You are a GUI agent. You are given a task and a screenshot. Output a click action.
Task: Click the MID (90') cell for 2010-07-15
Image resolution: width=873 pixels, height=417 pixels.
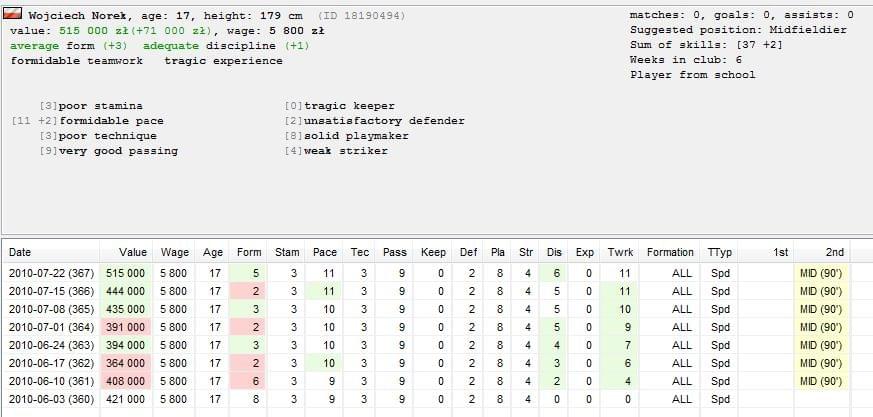click(x=821, y=291)
